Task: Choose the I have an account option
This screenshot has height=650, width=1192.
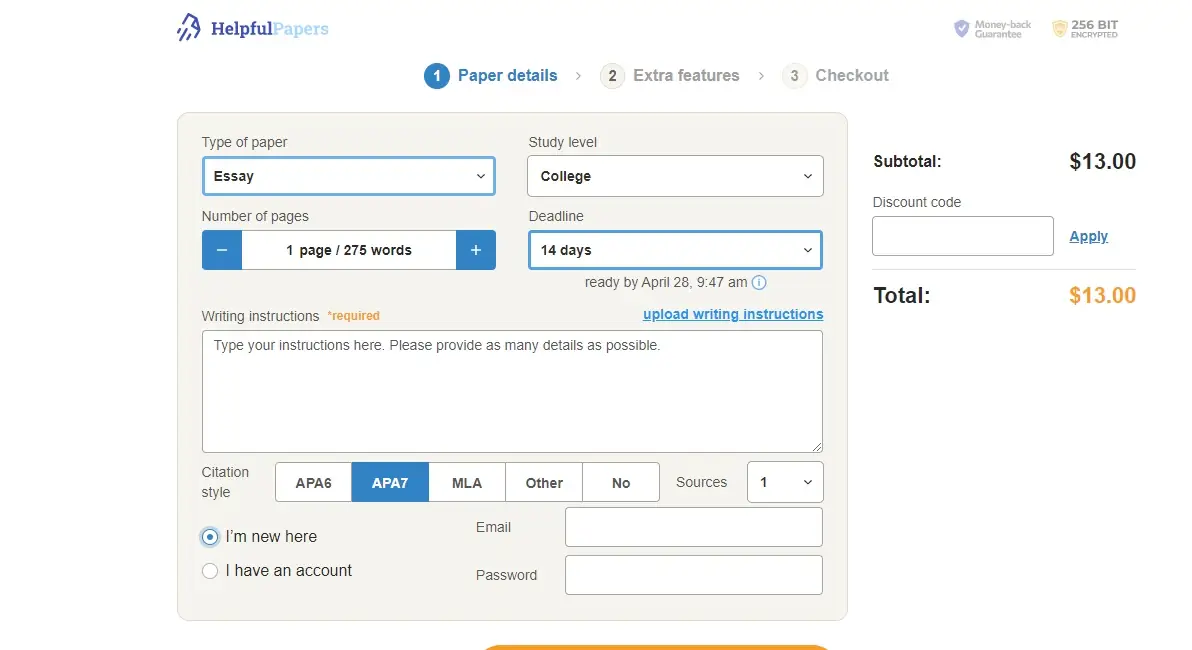Action: (x=210, y=571)
